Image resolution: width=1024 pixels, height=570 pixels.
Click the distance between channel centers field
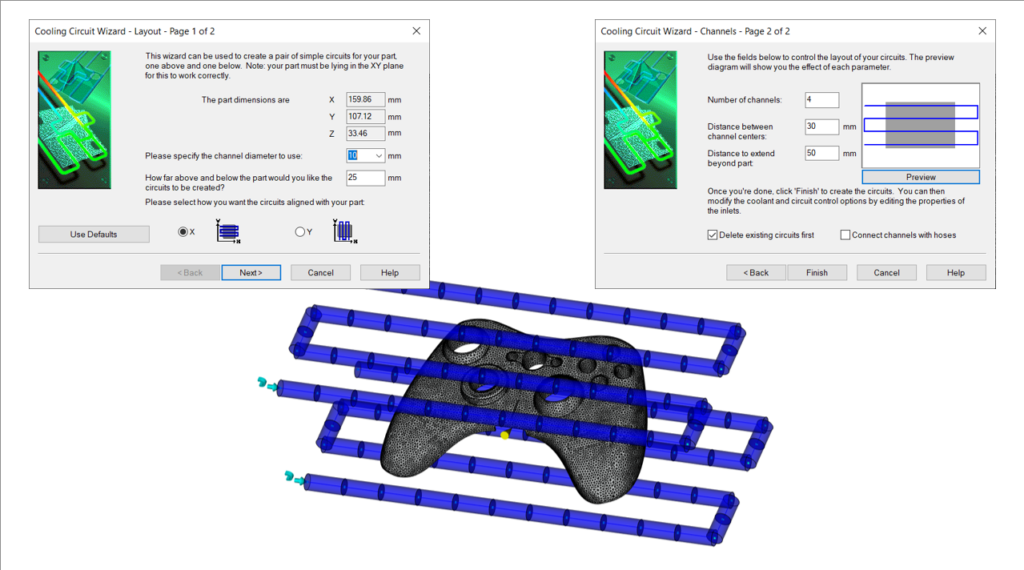pyautogui.click(x=822, y=127)
